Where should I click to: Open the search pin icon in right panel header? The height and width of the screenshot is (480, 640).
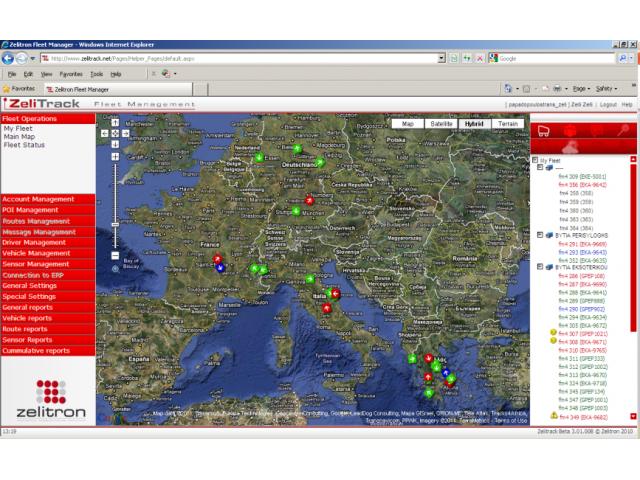point(623,131)
